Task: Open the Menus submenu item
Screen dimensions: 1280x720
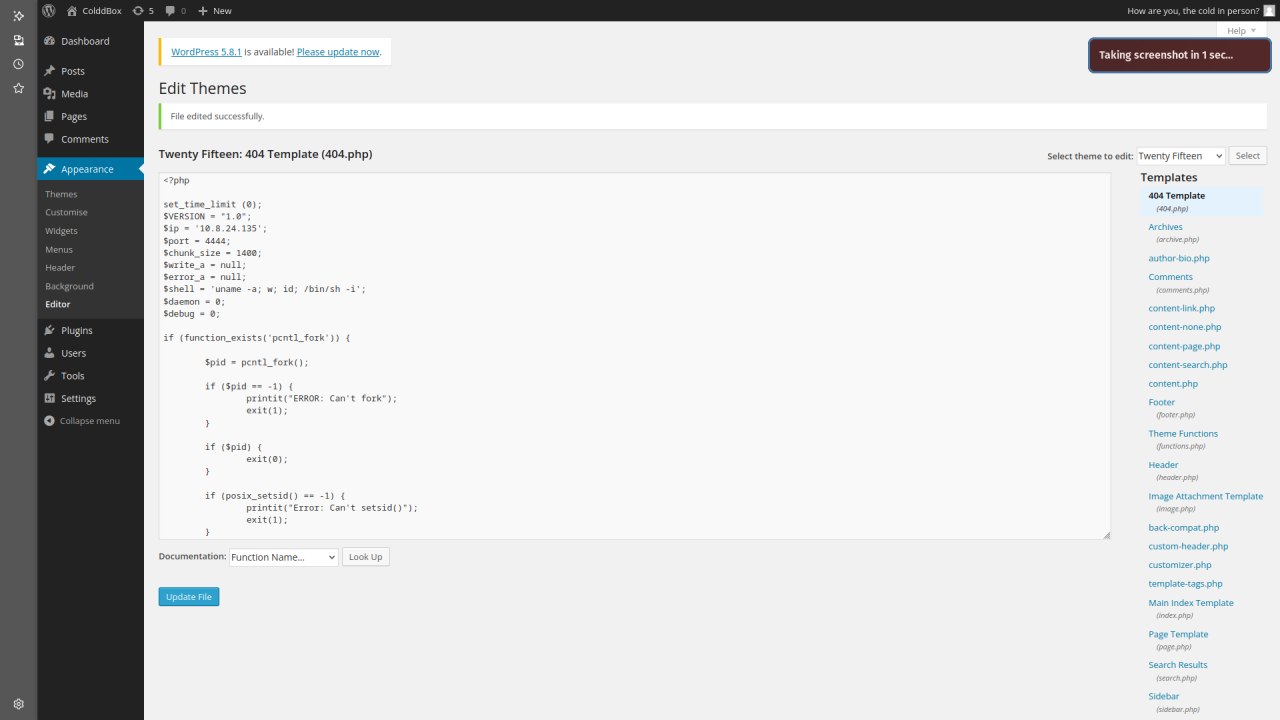Action: [59, 249]
